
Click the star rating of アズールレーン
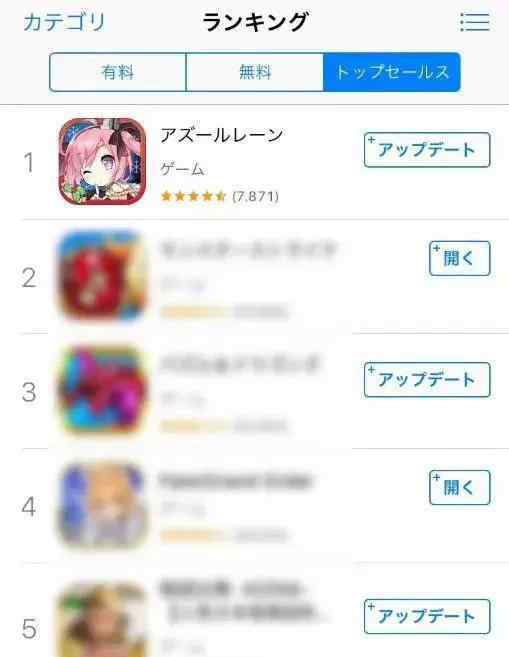pyautogui.click(x=194, y=196)
